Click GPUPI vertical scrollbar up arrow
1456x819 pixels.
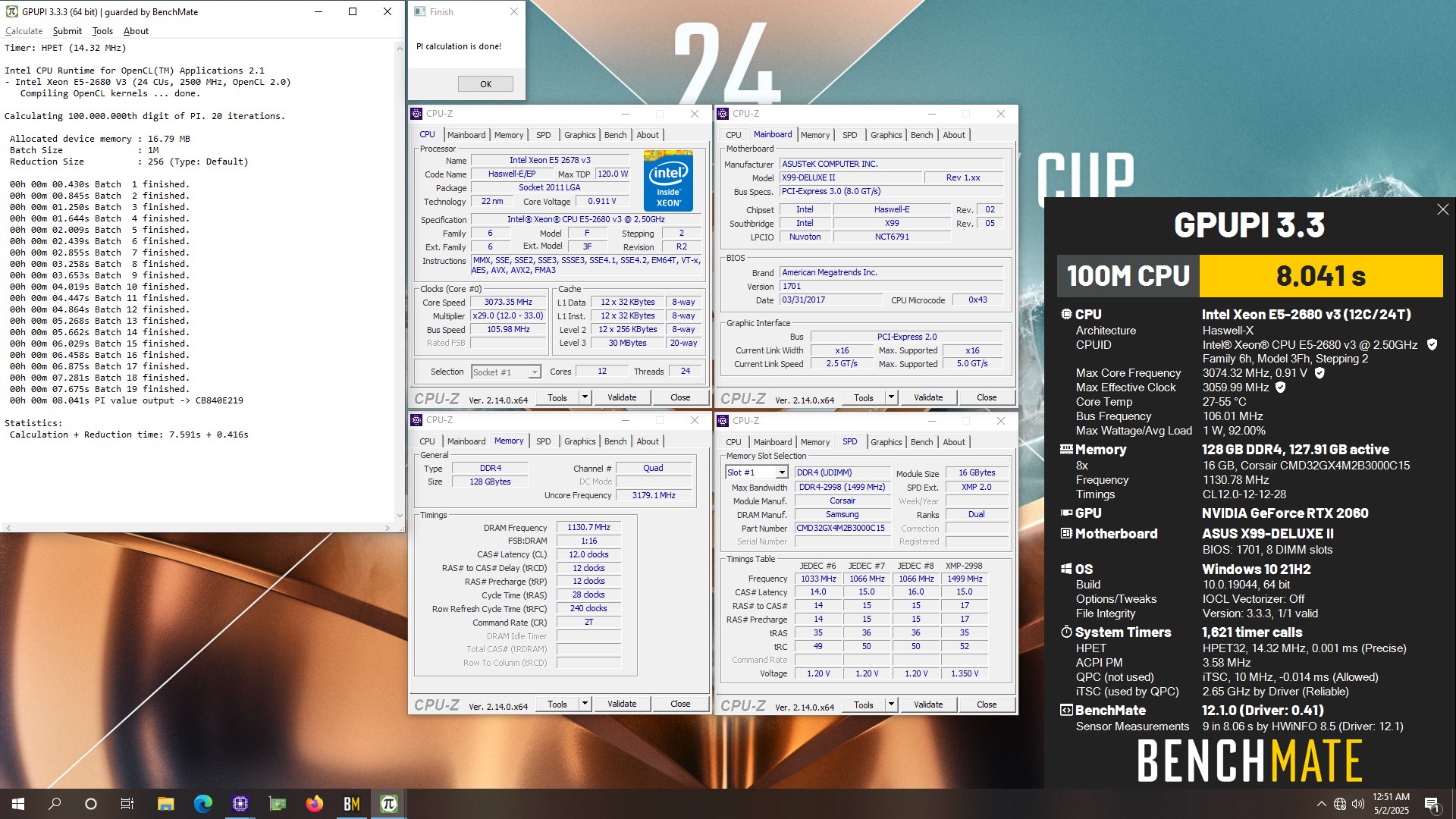point(400,47)
